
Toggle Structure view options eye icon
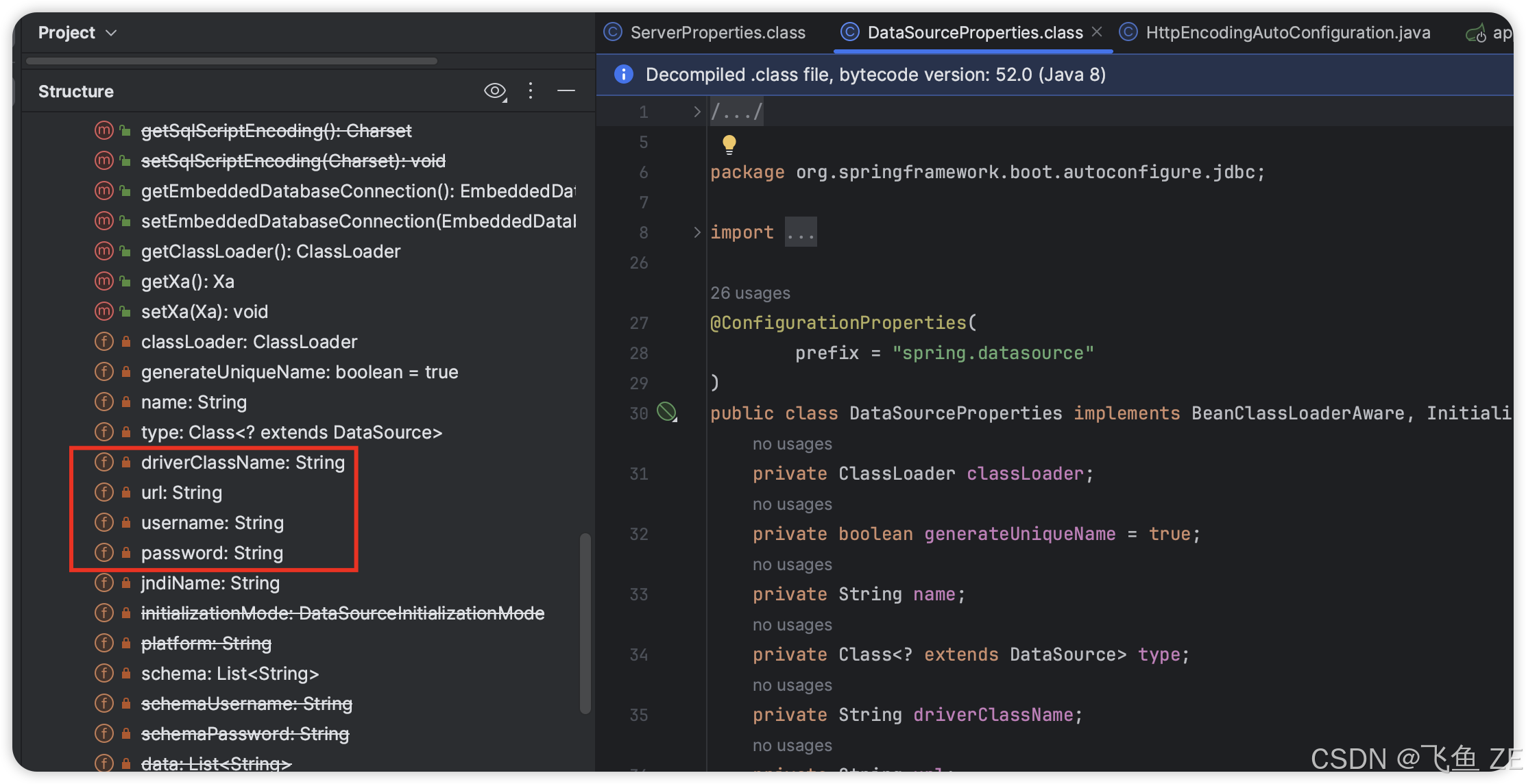click(x=495, y=90)
